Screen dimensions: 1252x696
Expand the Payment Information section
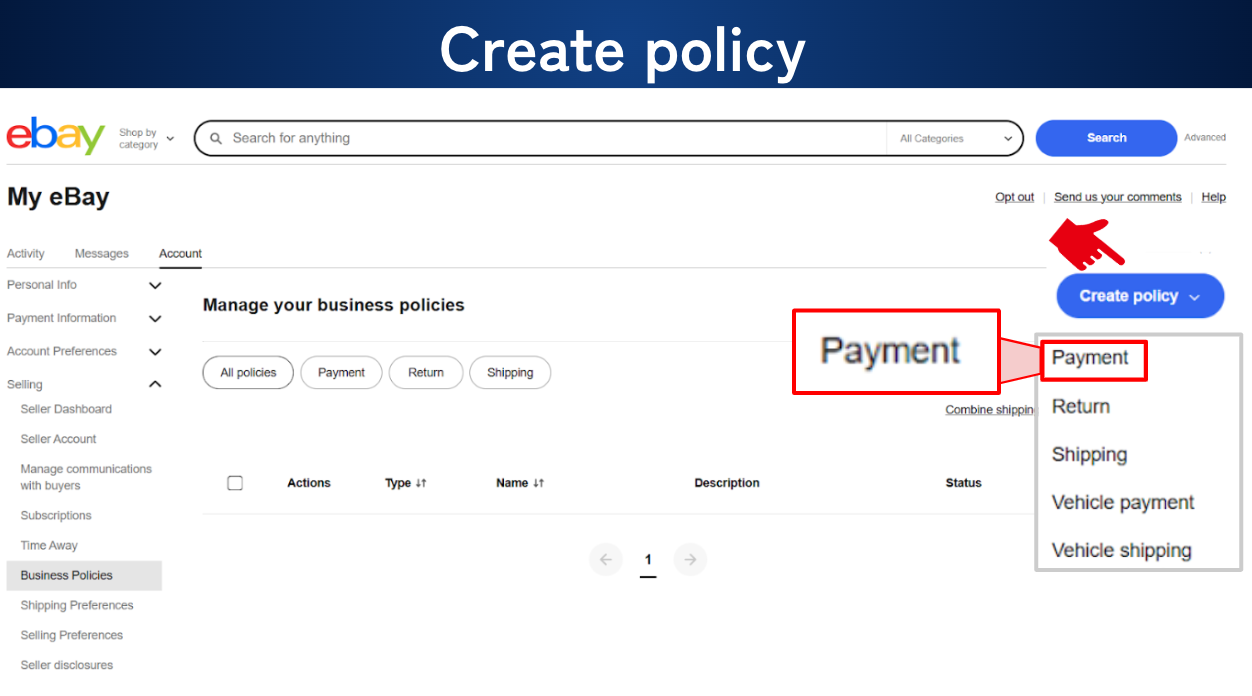(155, 318)
